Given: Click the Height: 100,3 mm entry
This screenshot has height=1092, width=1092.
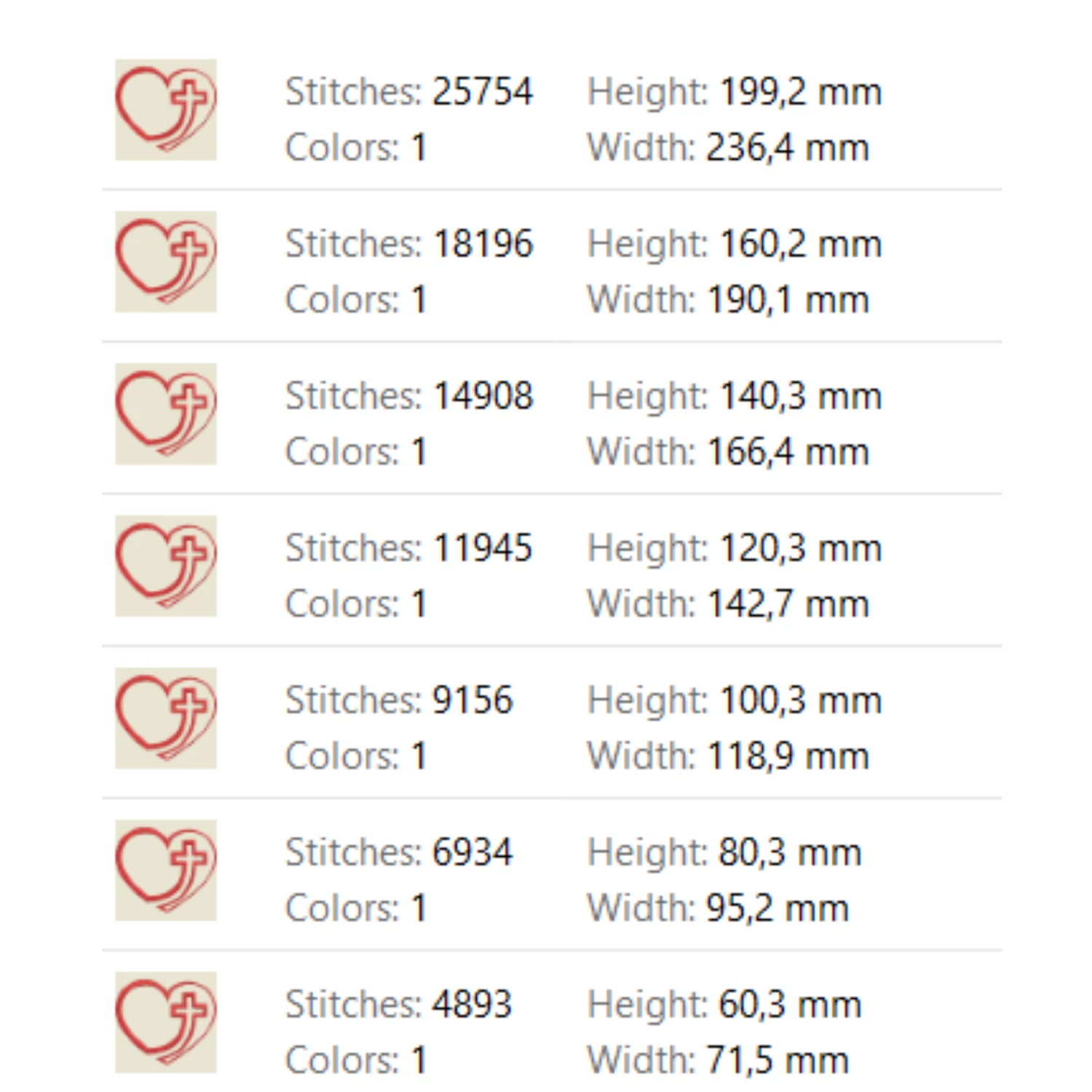Looking at the screenshot, I should (x=735, y=700).
